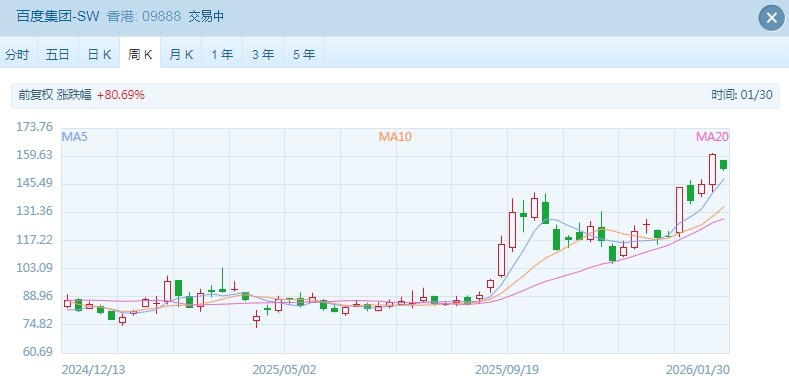Open the 月K monthly chart tab
789x376 pixels.
tap(181, 54)
